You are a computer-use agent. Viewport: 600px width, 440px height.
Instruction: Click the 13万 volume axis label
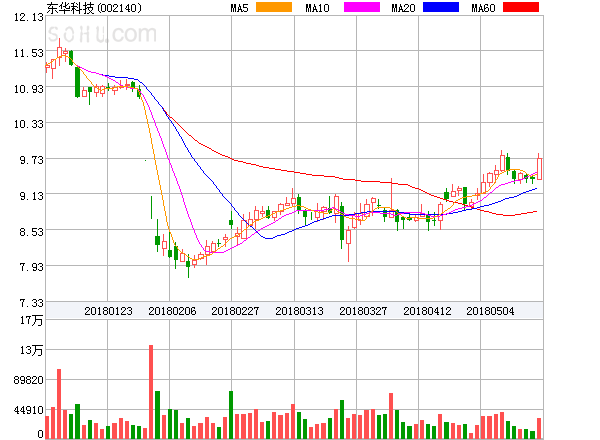click(31, 350)
